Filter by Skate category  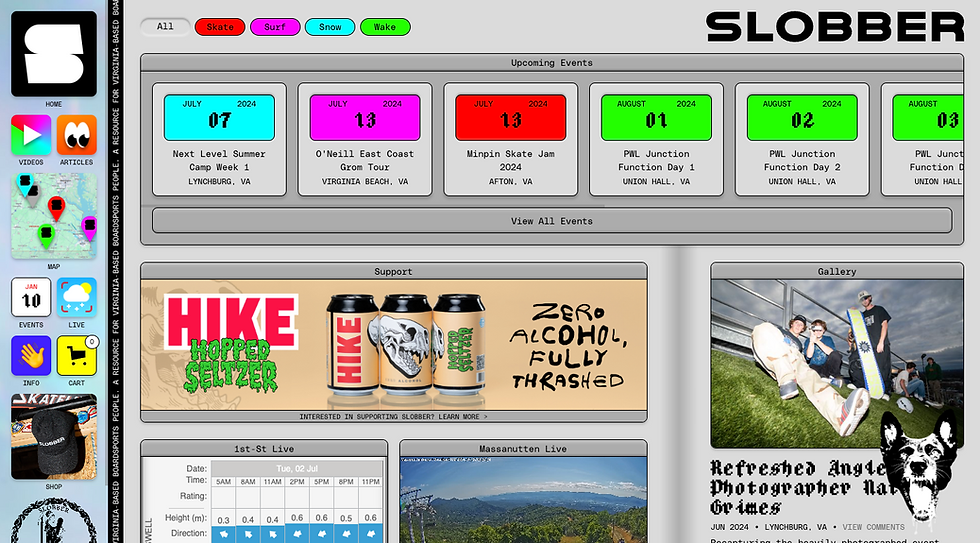coord(220,27)
